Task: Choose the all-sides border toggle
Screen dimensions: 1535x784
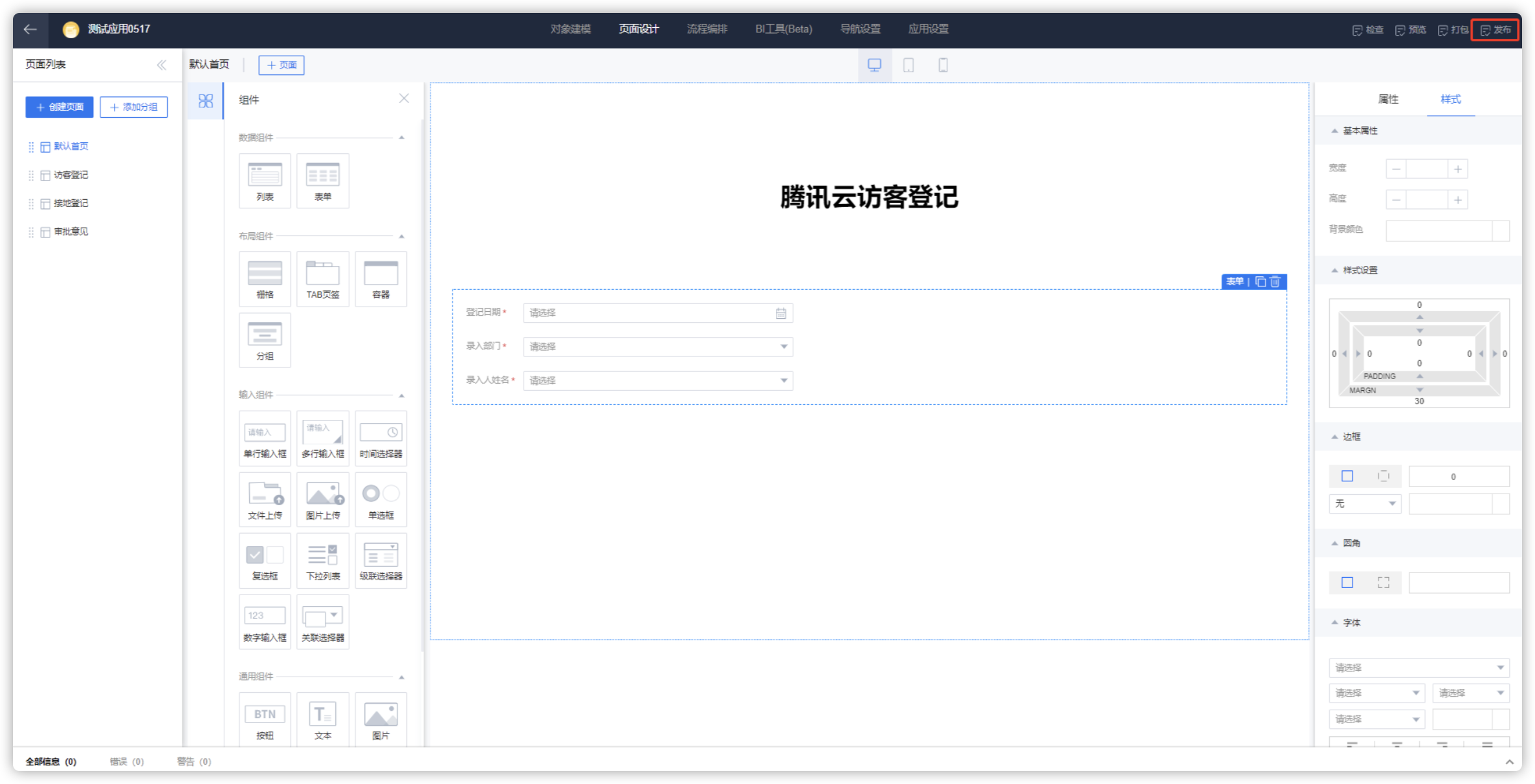Action: point(1347,476)
